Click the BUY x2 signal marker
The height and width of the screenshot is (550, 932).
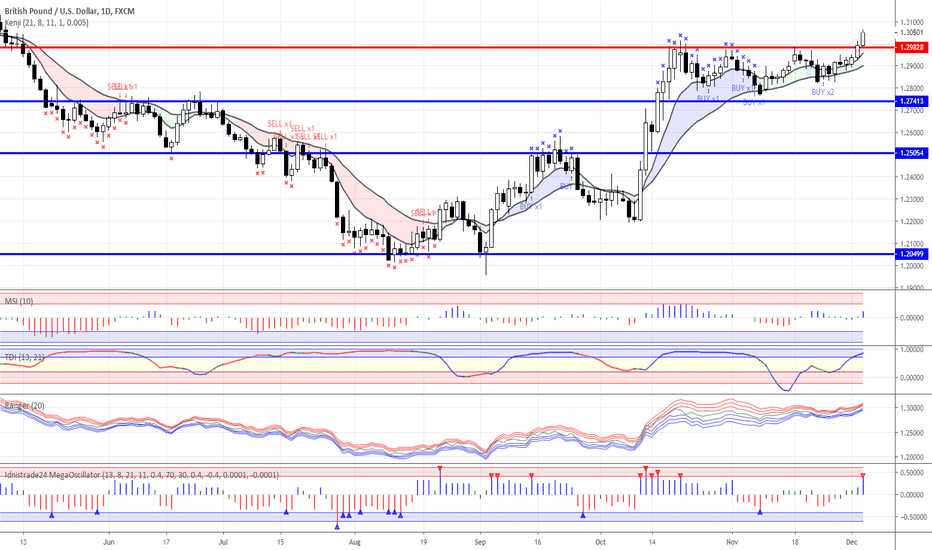point(823,92)
